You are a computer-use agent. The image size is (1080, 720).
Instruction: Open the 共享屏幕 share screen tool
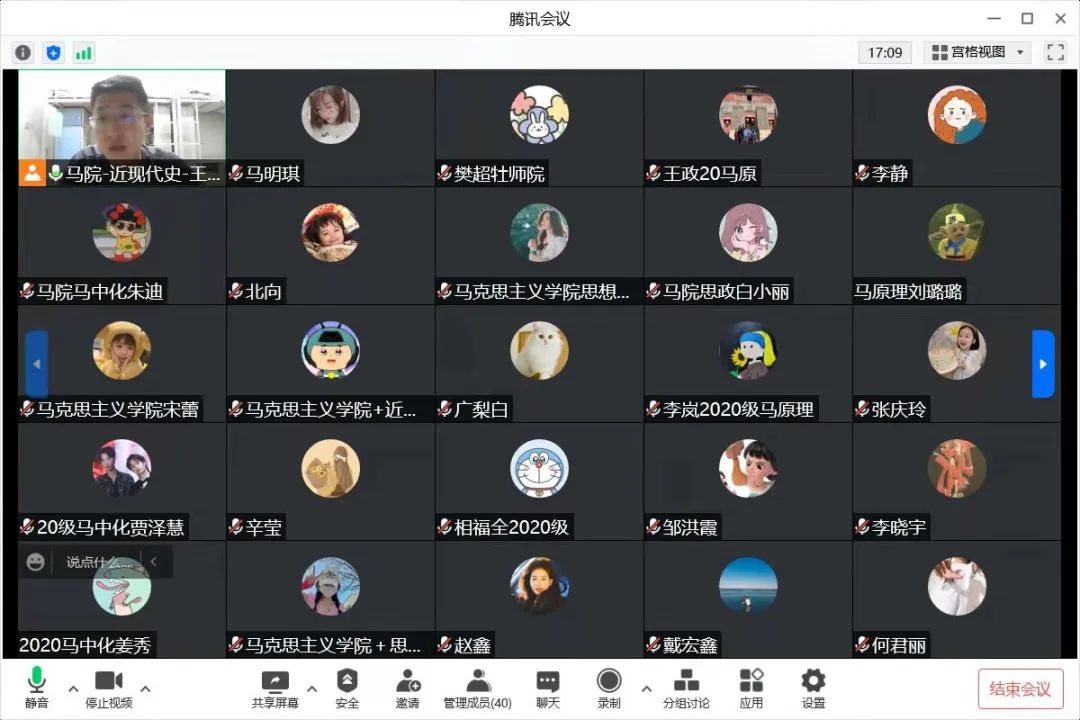pyautogui.click(x=275, y=688)
